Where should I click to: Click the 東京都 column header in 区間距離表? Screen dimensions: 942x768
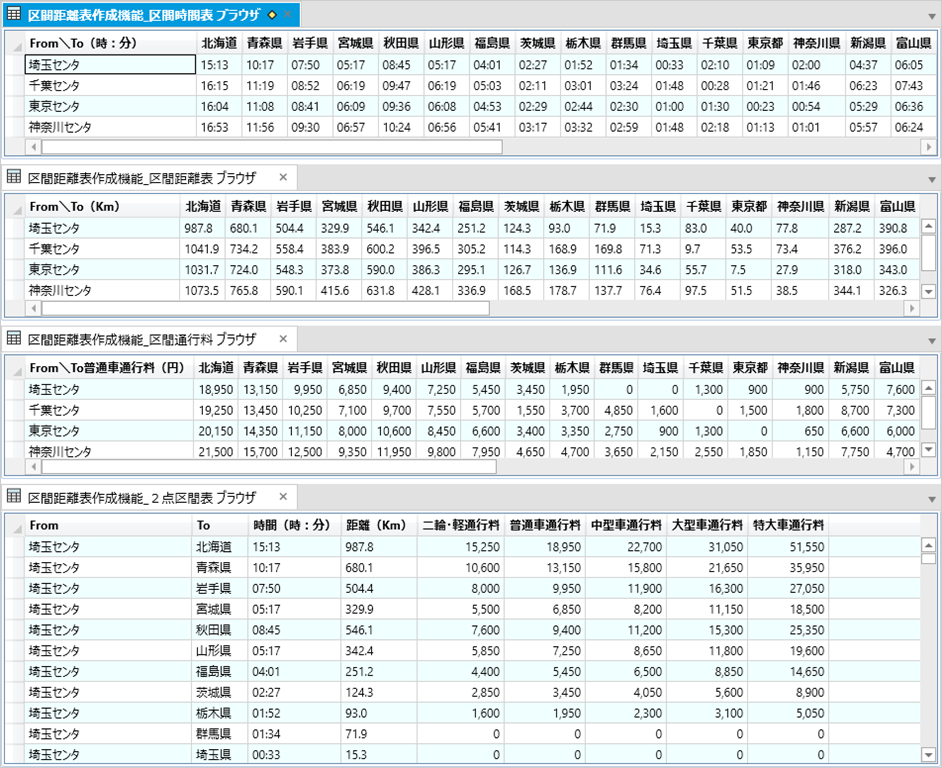tap(749, 207)
